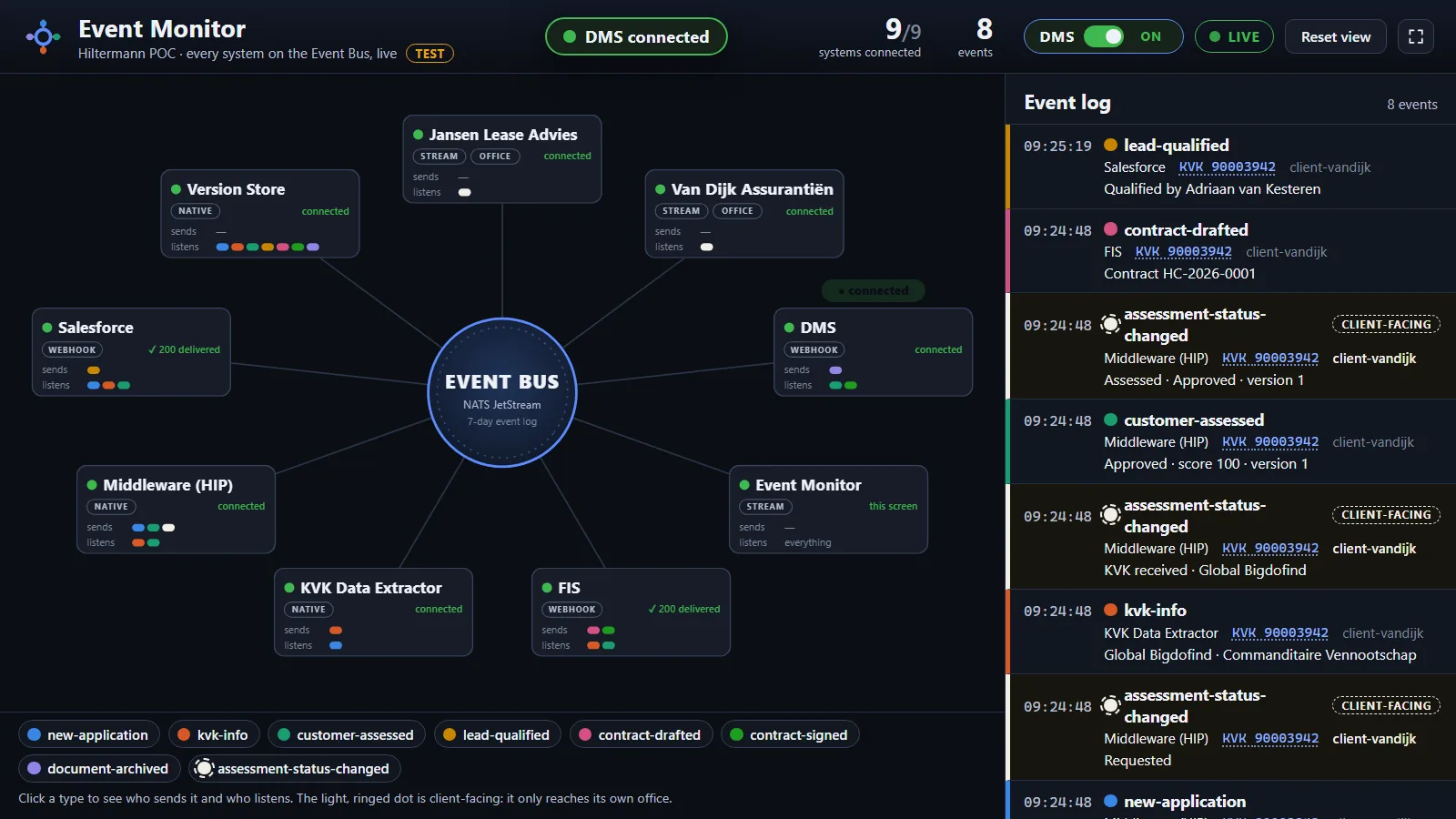Click CLIENT-FACING badge on KVK received entry

coord(1386,515)
